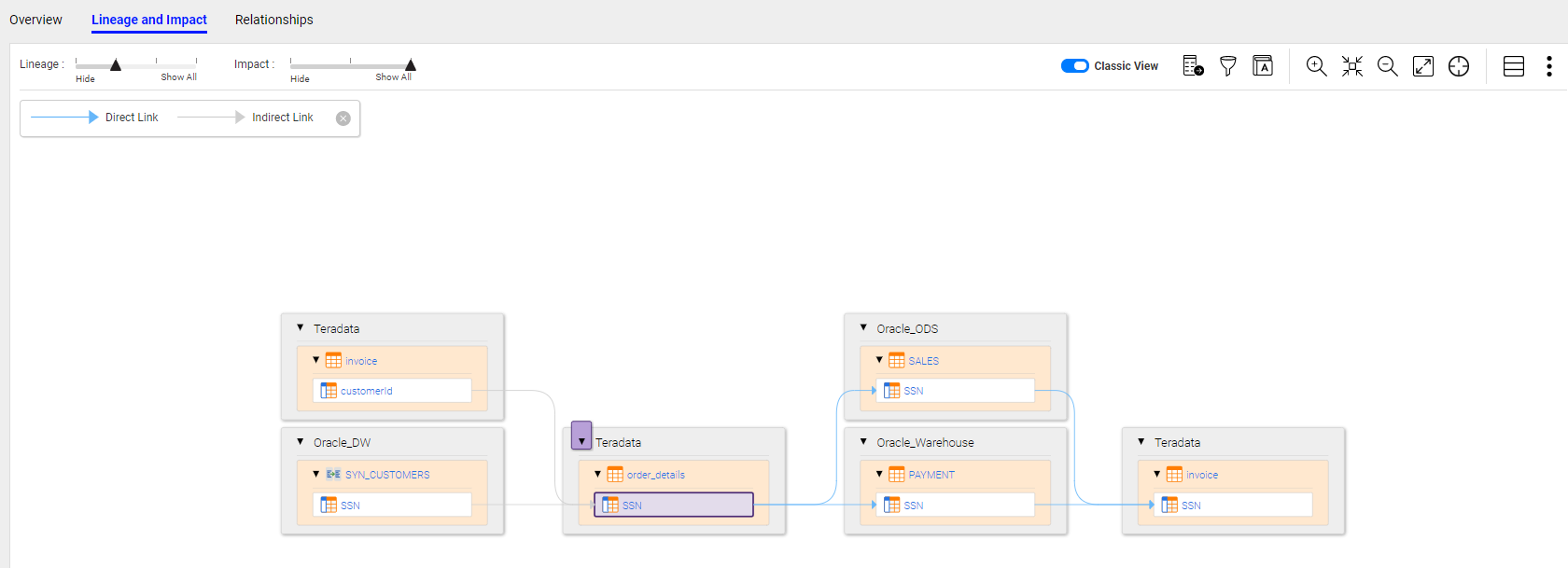The width and height of the screenshot is (1568, 568).
Task: Collapse the left Teradata invoice group
Action: tap(301, 327)
